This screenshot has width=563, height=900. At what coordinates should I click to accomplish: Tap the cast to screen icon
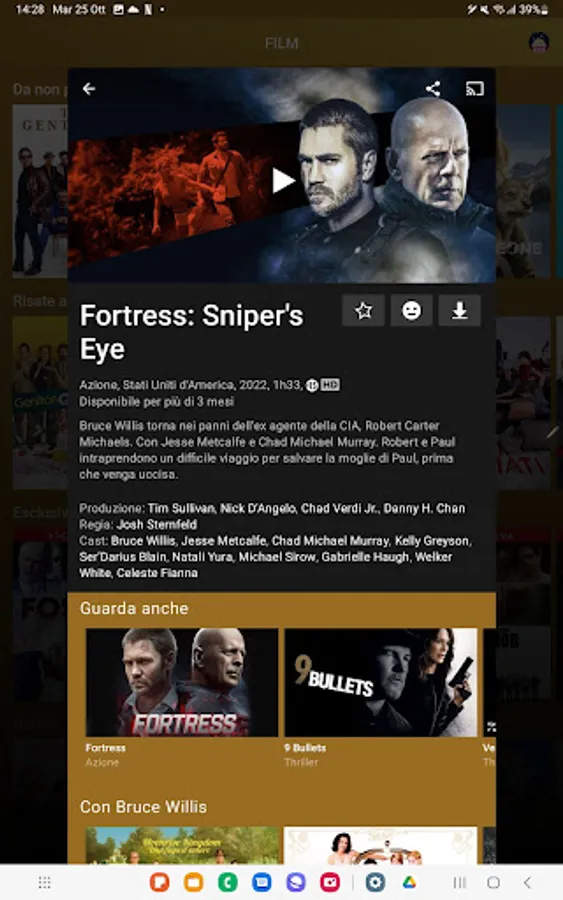(x=475, y=88)
